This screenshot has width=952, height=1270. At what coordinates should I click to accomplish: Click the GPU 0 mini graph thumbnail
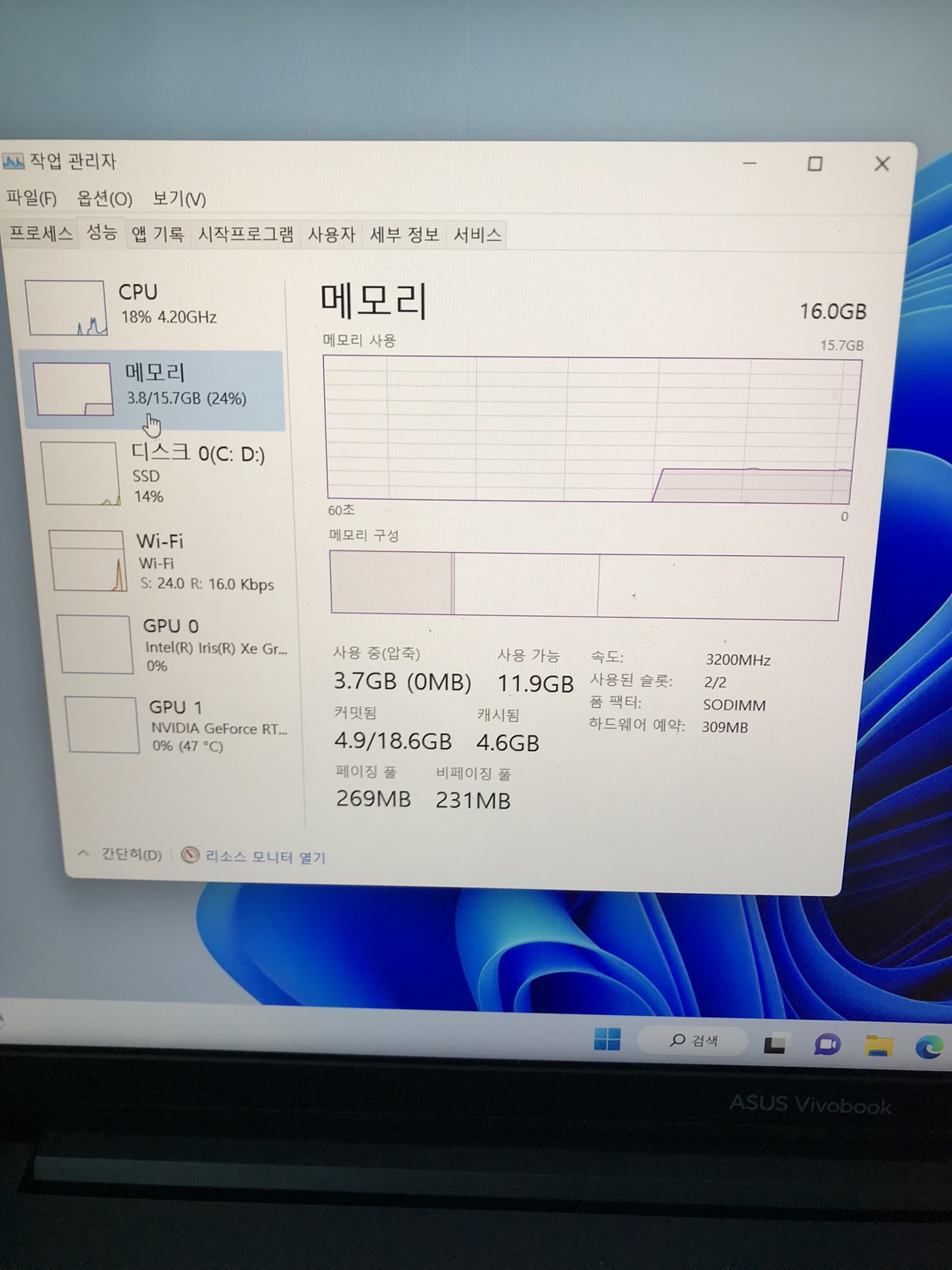pos(96,645)
